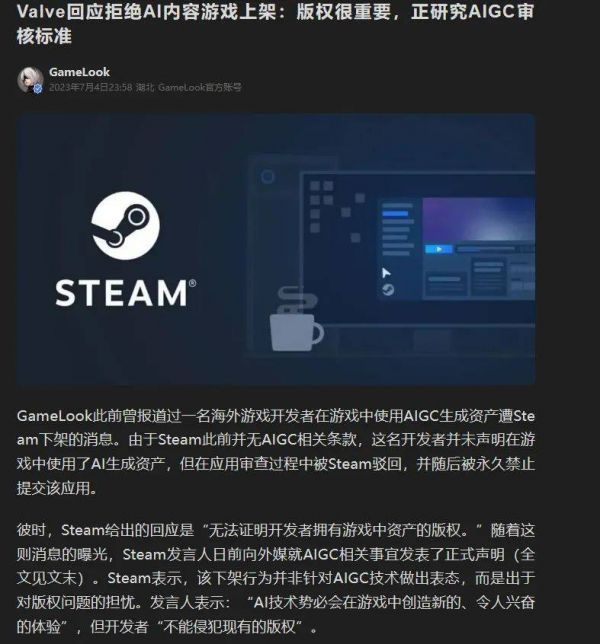
Task: Click the grey progress bar beside play button
Action: [x=486, y=249]
